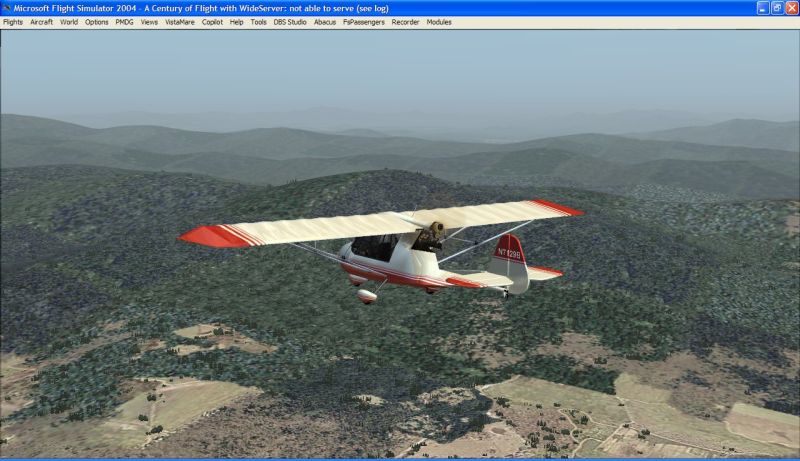
Task: Open the FsPassengers menu
Action: [x=364, y=22]
